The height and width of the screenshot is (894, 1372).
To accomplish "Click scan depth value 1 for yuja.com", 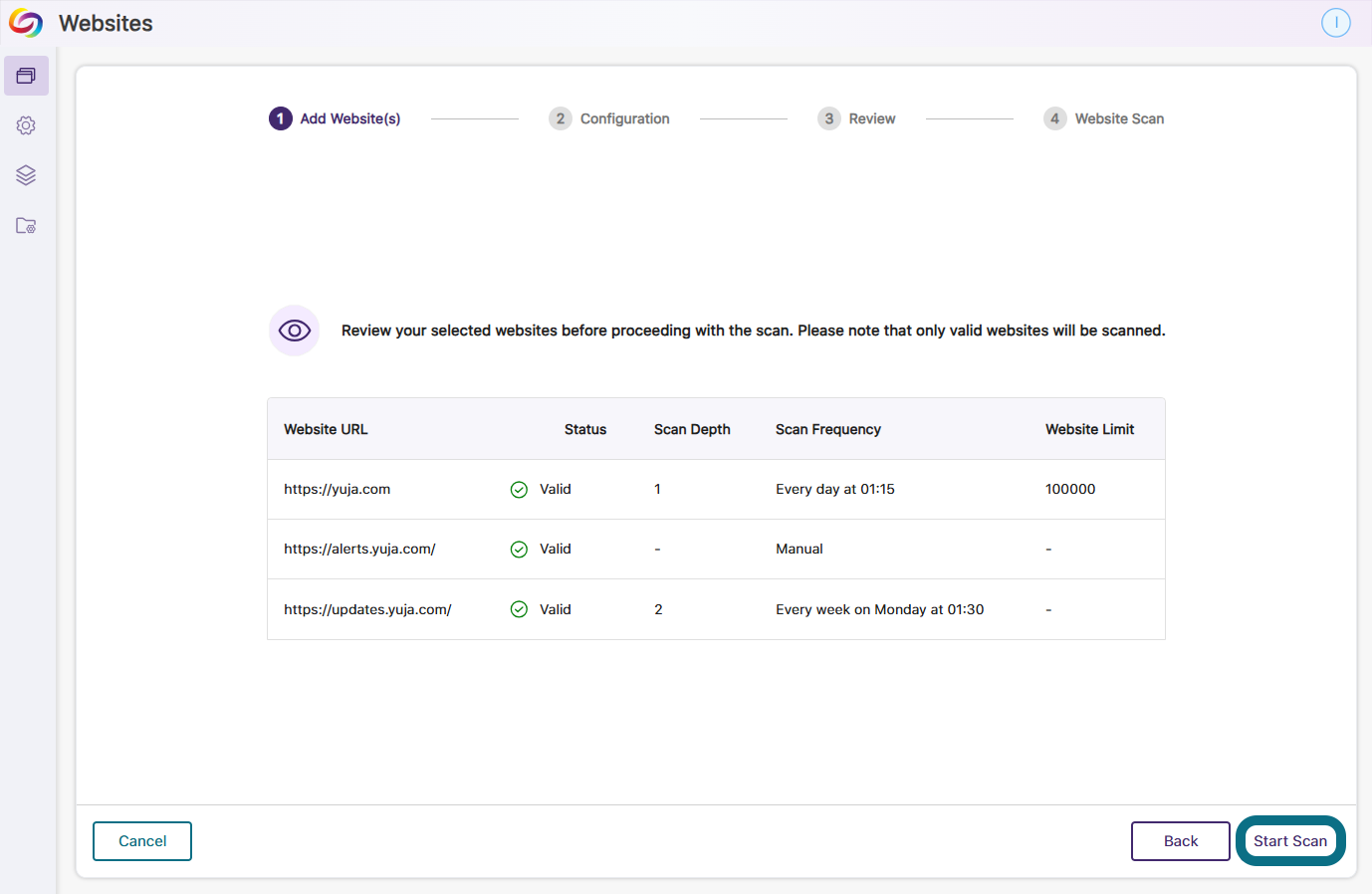I will [657, 489].
